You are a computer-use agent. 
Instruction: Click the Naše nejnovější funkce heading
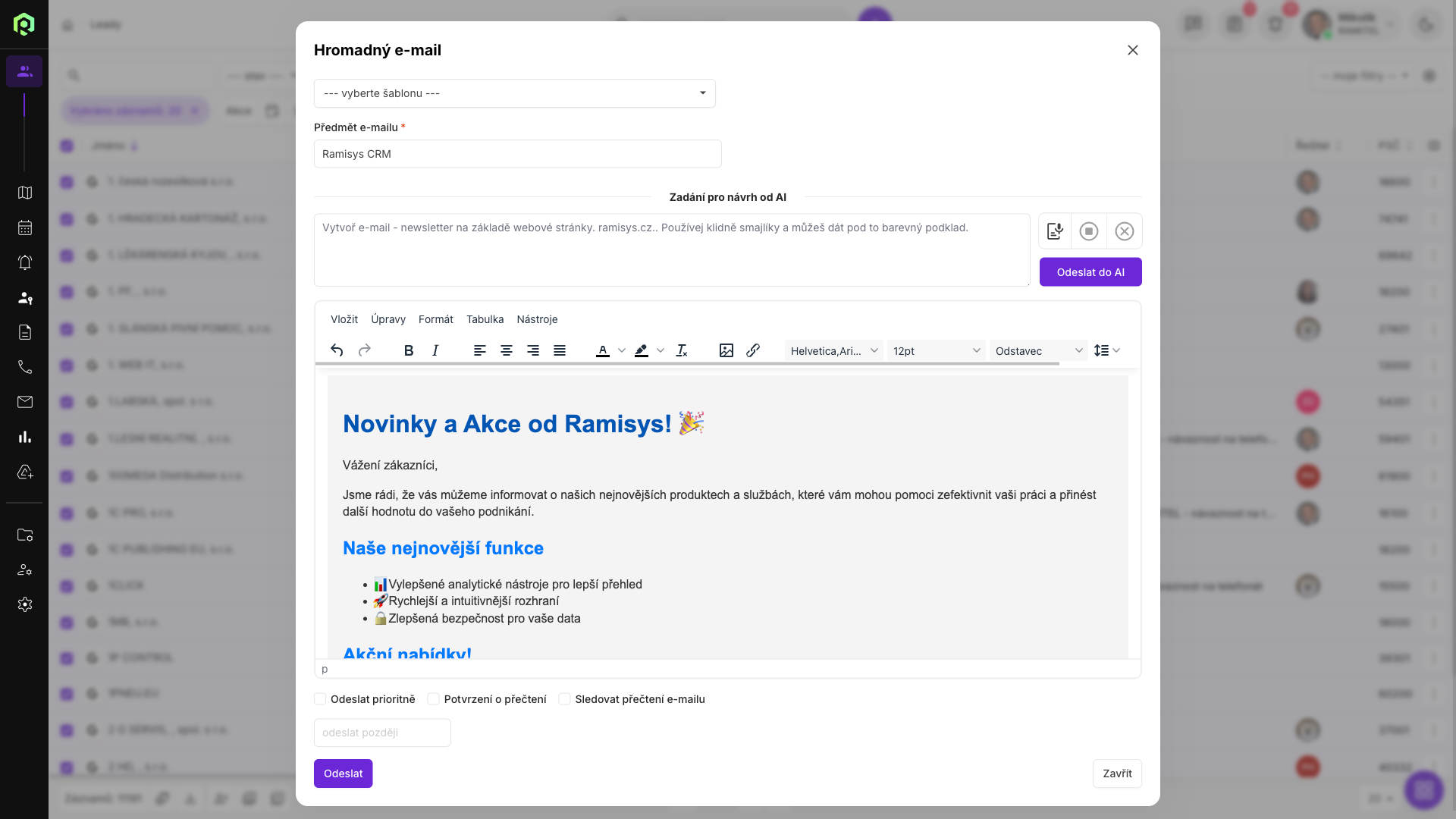pyautogui.click(x=443, y=548)
